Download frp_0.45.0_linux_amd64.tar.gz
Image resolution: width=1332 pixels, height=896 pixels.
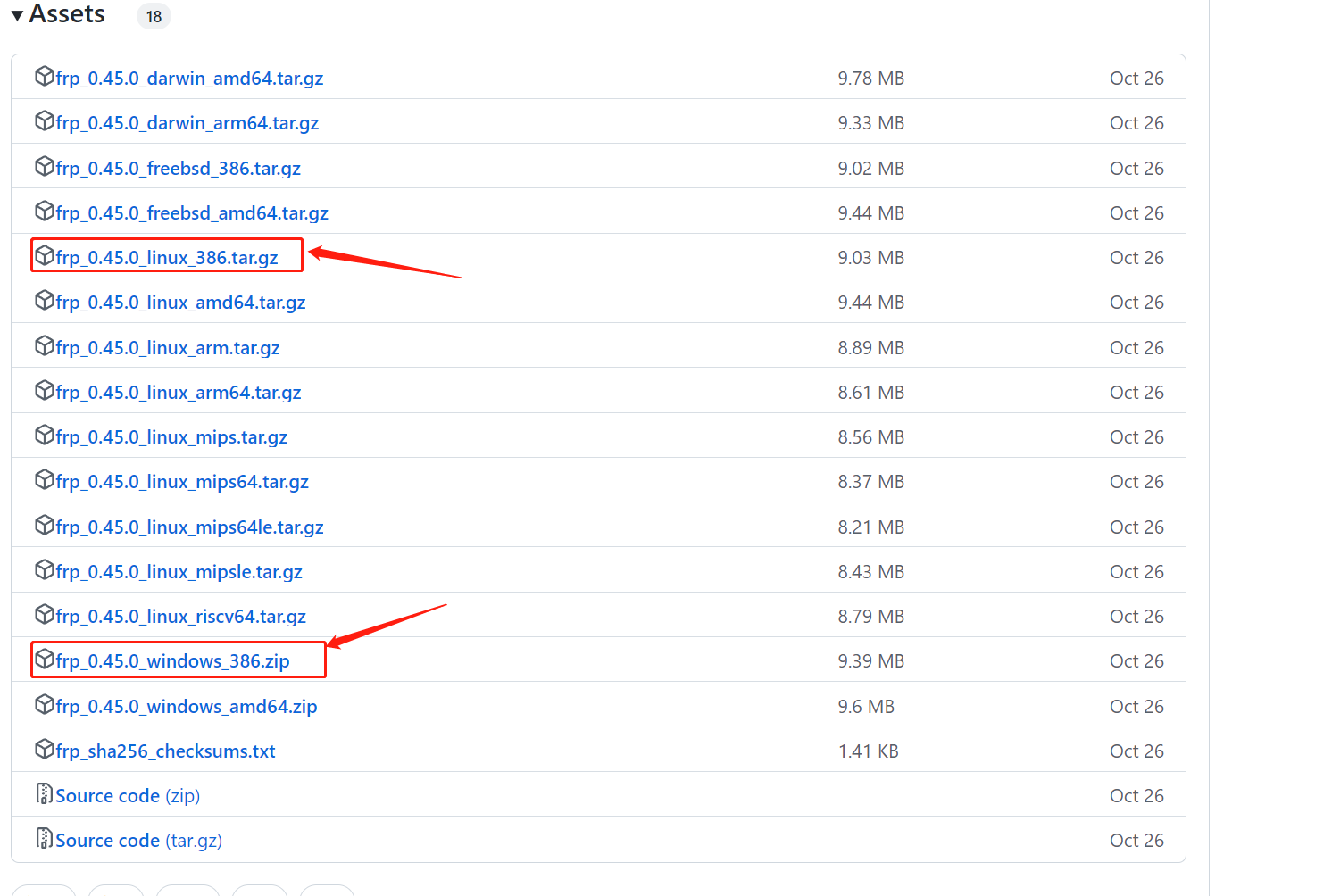[180, 303]
